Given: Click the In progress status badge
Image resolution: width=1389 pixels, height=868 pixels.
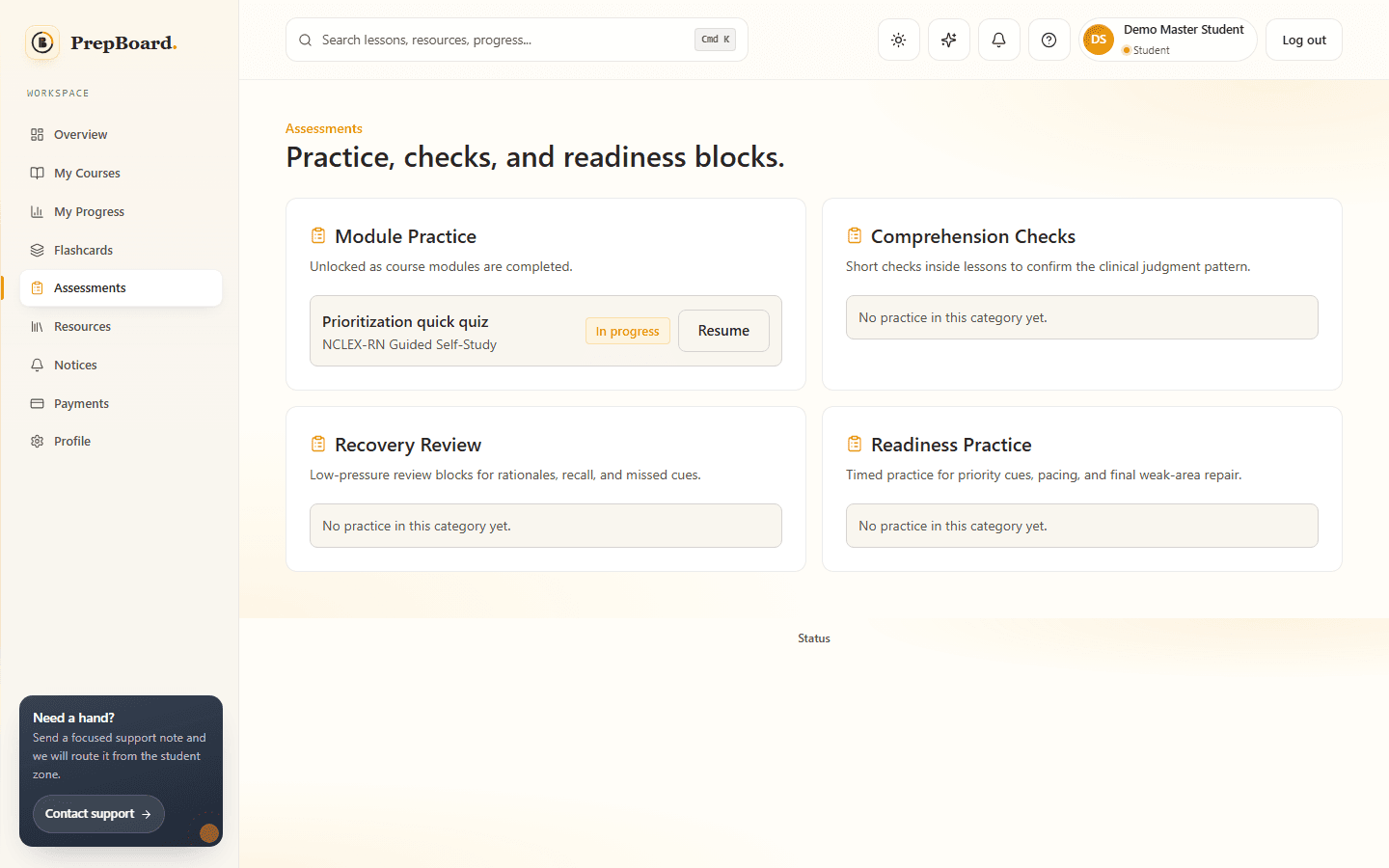Looking at the screenshot, I should coord(627,331).
